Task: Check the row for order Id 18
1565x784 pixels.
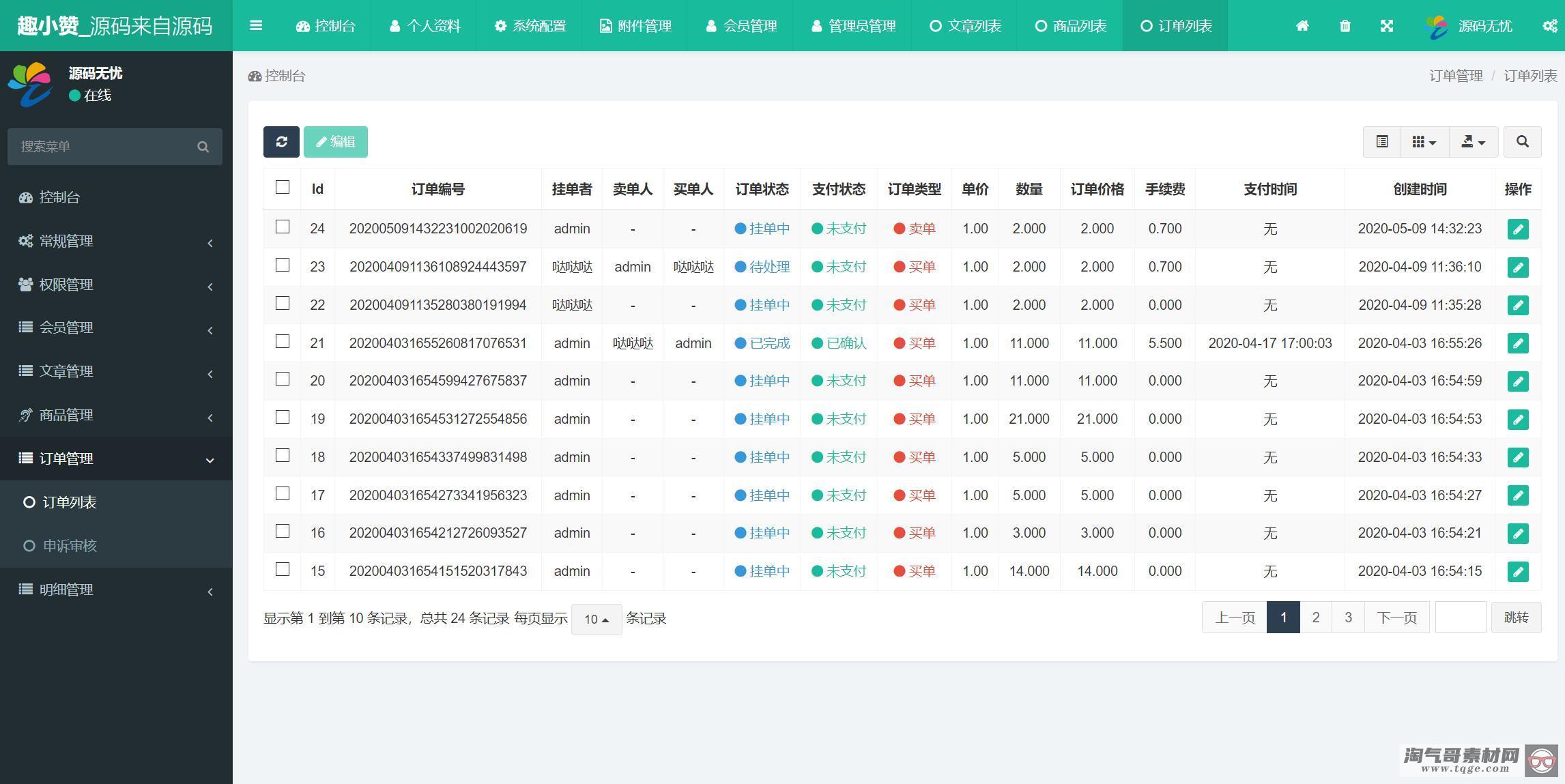Action: tap(283, 455)
